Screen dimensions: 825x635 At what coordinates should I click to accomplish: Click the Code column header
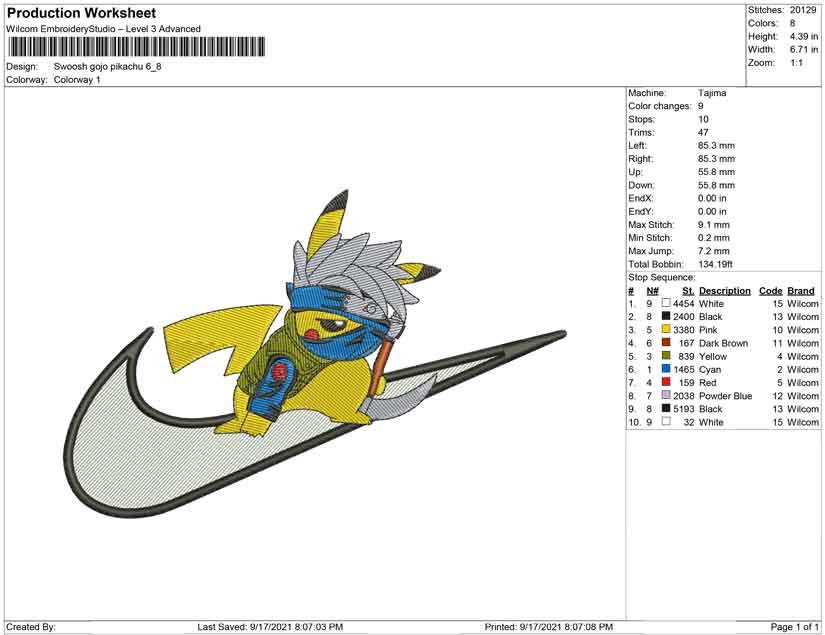click(x=770, y=291)
